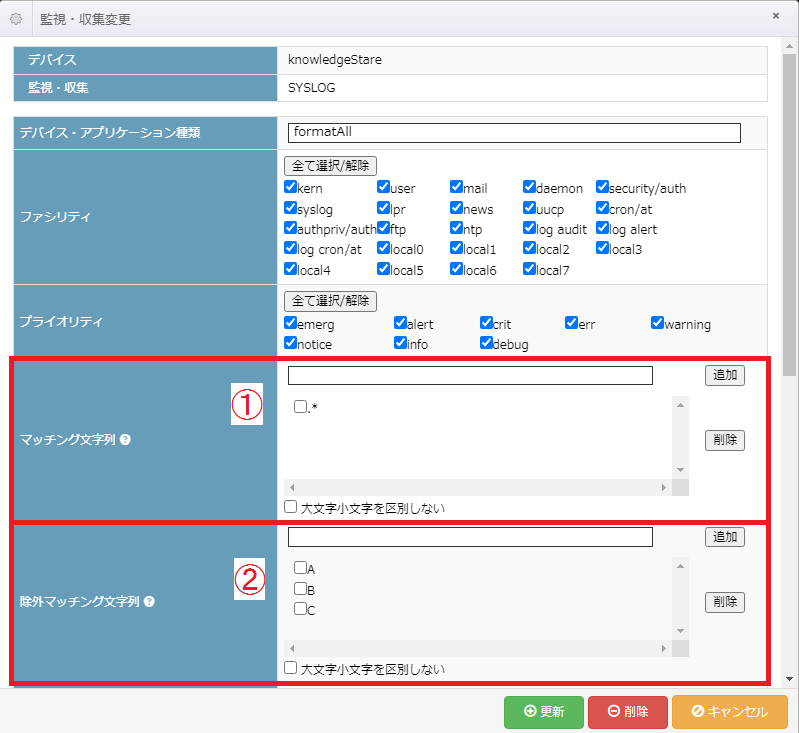Image resolution: width=799 pixels, height=733 pixels.
Task: Uncheck the syslog facility checkbox
Action: click(x=290, y=207)
